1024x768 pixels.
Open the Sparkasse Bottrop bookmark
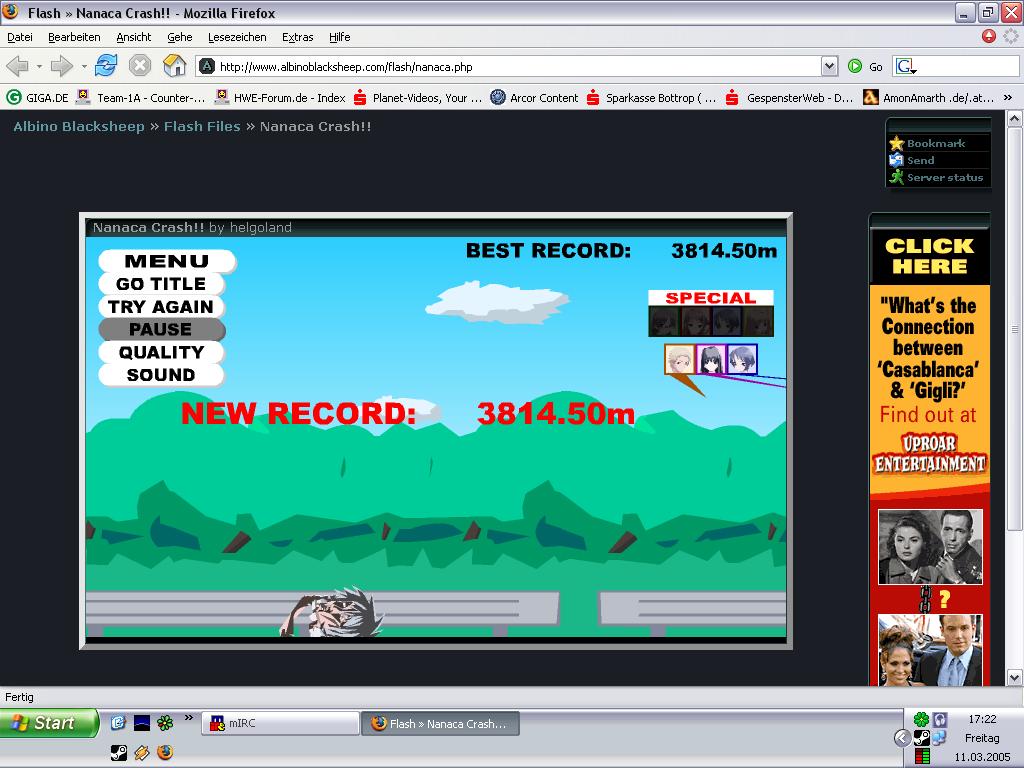tap(651, 98)
